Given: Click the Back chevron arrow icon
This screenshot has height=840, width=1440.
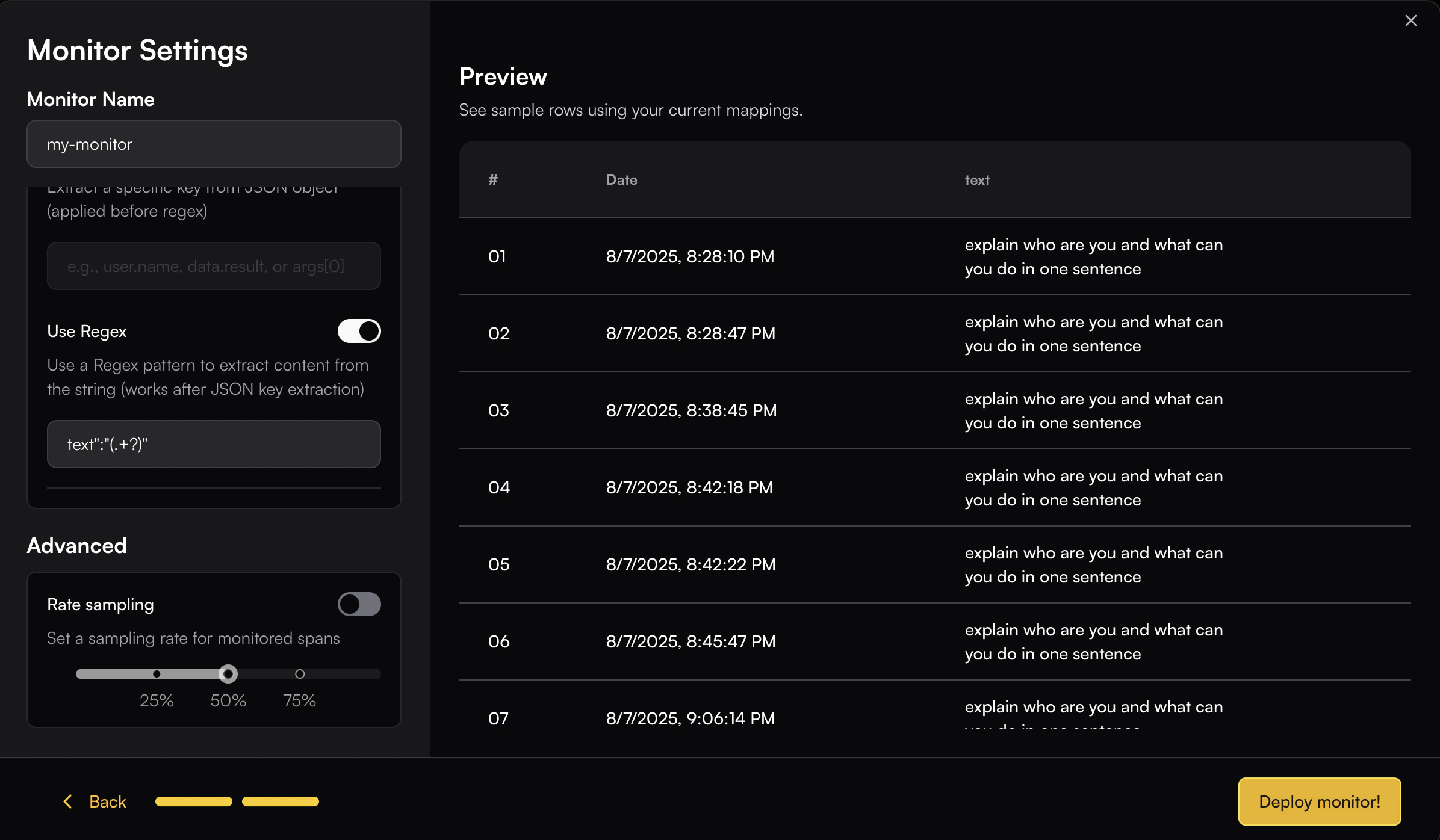Looking at the screenshot, I should click(x=67, y=801).
